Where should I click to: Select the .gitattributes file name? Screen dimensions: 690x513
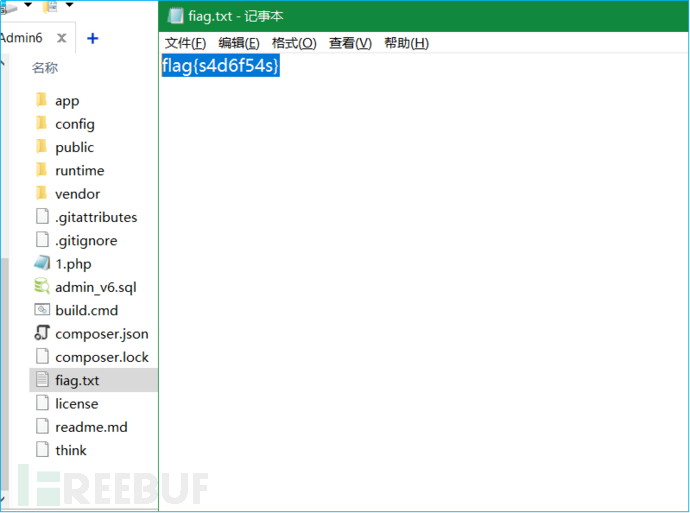(96, 217)
